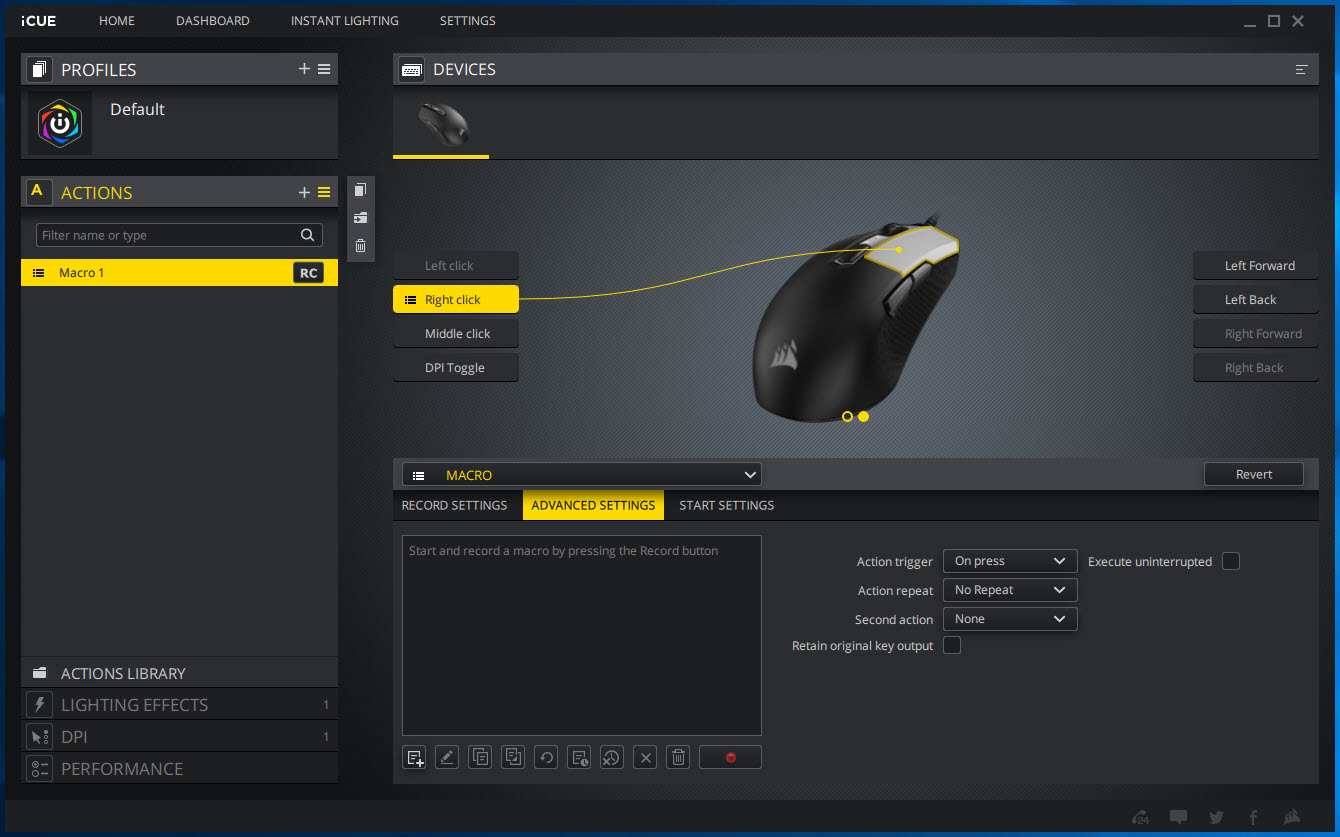This screenshot has width=1340, height=837.
Task: Open the Devices panel options menu icon
Action: pyautogui.click(x=1301, y=69)
